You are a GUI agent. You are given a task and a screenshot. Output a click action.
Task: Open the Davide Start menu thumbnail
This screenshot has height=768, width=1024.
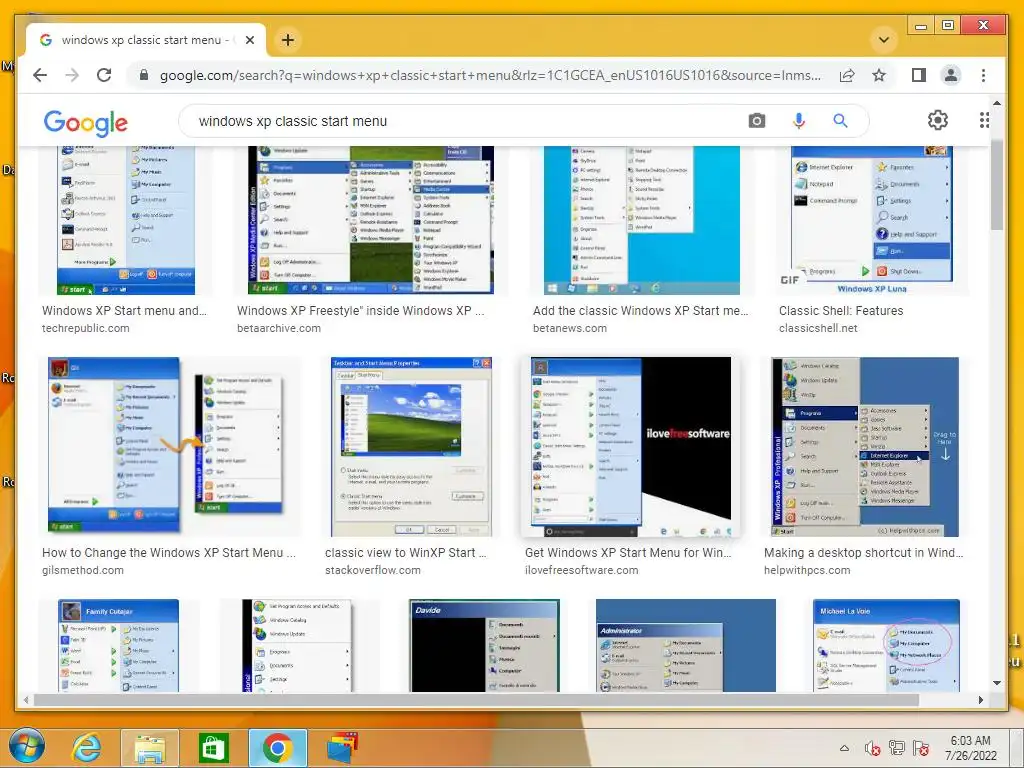point(484,645)
